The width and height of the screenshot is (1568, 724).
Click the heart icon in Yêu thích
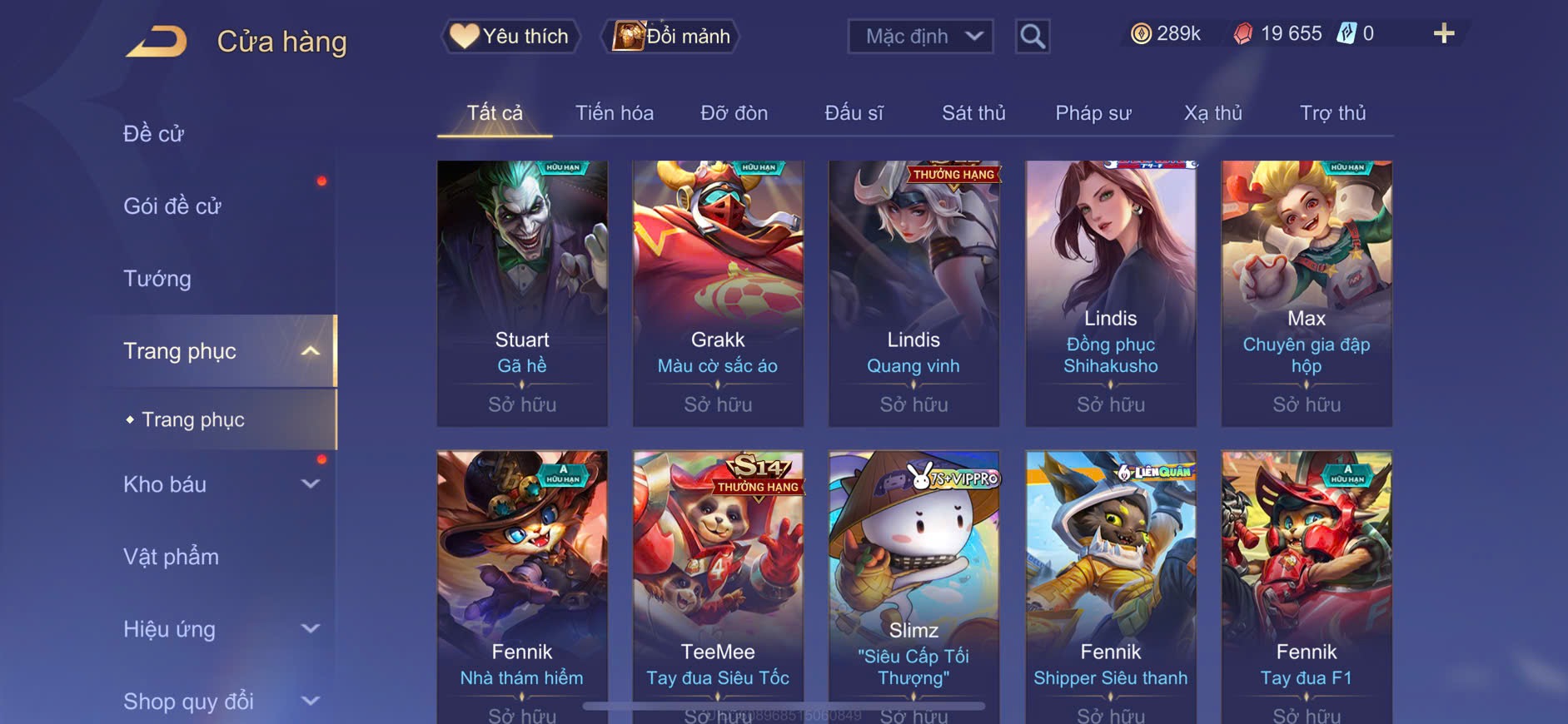pos(464,36)
